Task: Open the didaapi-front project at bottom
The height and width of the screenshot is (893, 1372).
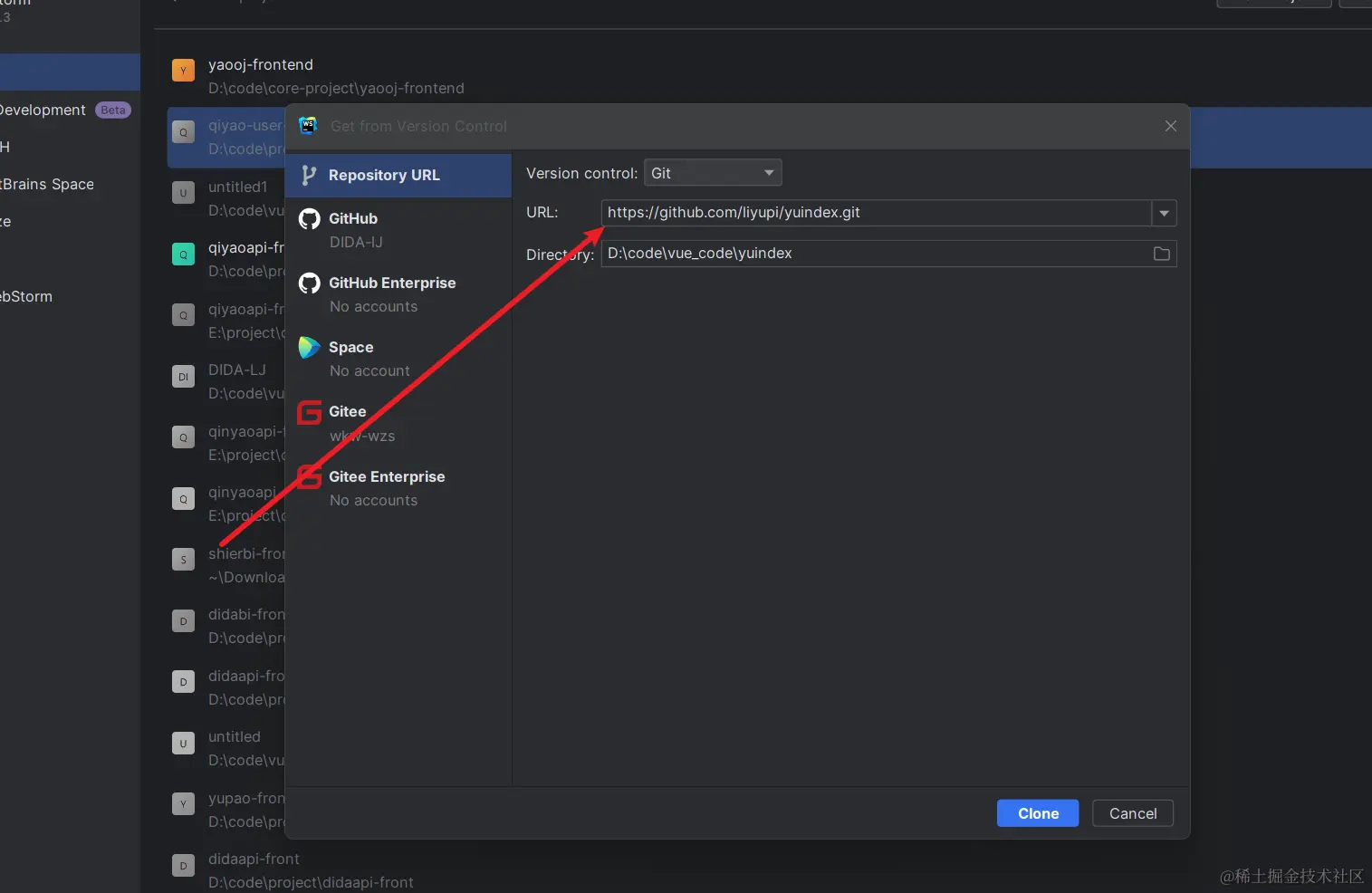Action: (x=770, y=870)
